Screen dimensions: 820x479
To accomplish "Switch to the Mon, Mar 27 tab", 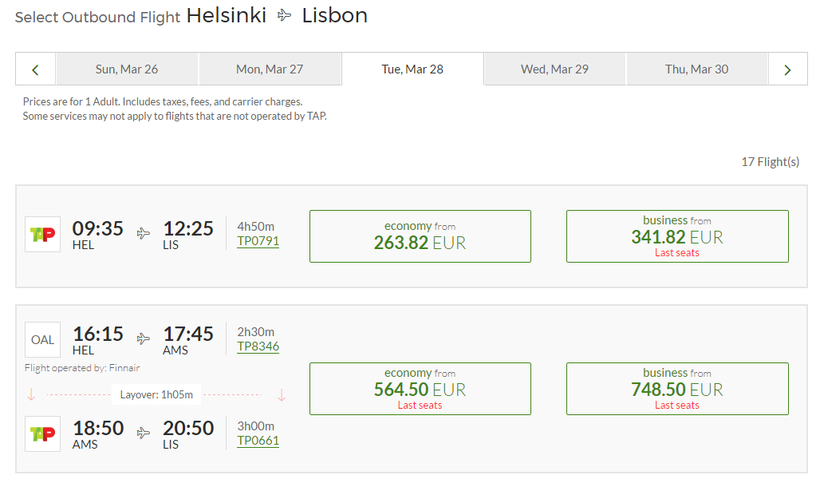I will coord(270,70).
